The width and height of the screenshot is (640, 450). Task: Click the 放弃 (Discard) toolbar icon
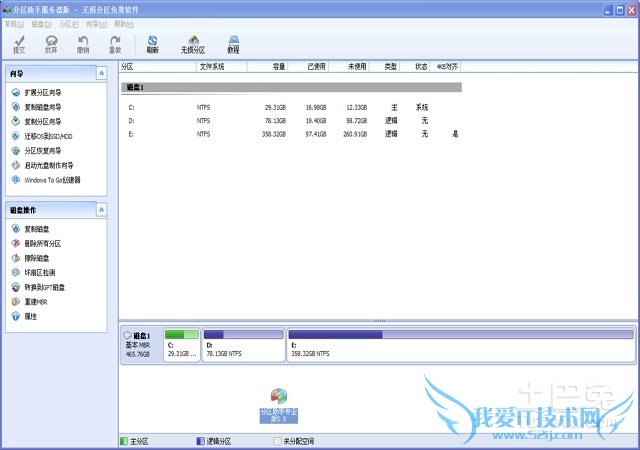click(x=51, y=45)
